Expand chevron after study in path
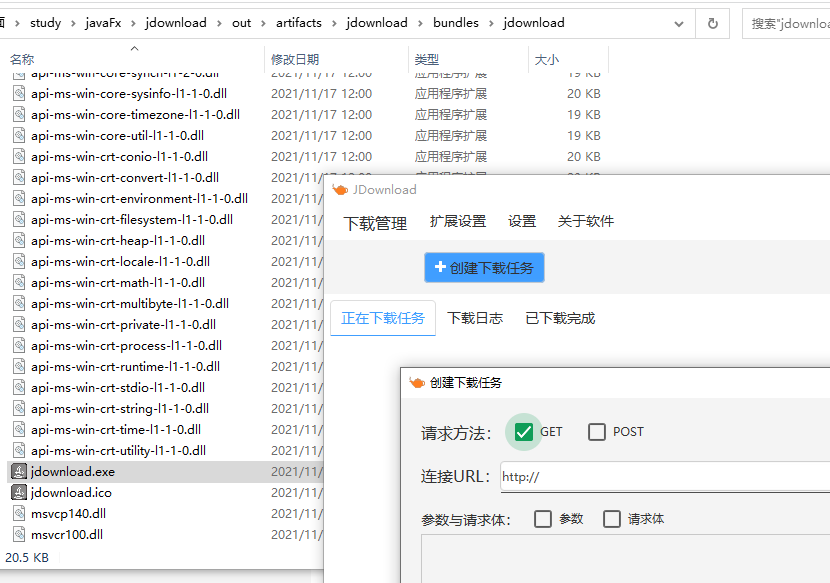This screenshot has width=830, height=583. [x=73, y=23]
